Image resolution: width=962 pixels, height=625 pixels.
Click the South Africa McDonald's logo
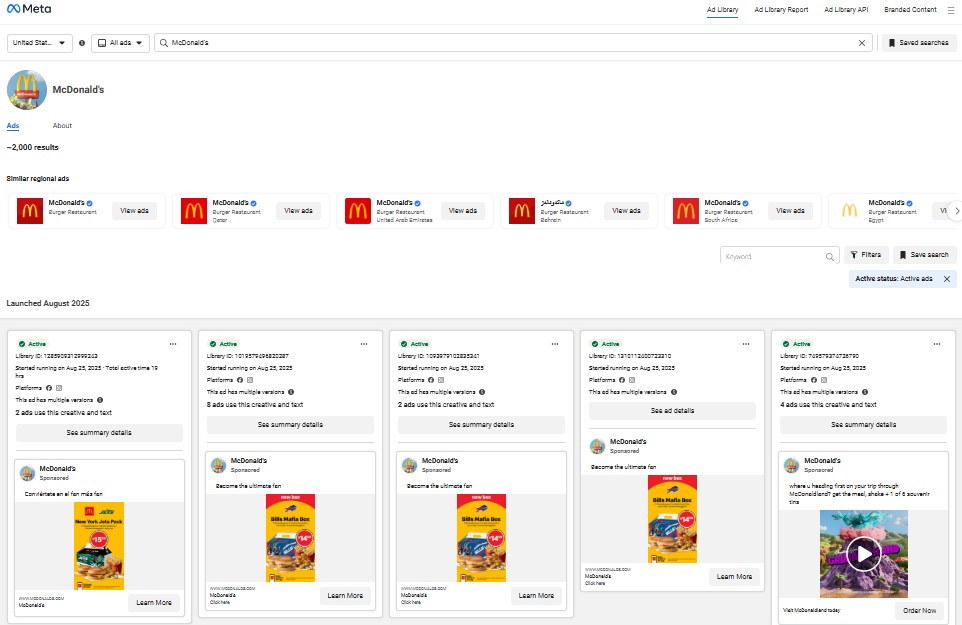click(686, 211)
